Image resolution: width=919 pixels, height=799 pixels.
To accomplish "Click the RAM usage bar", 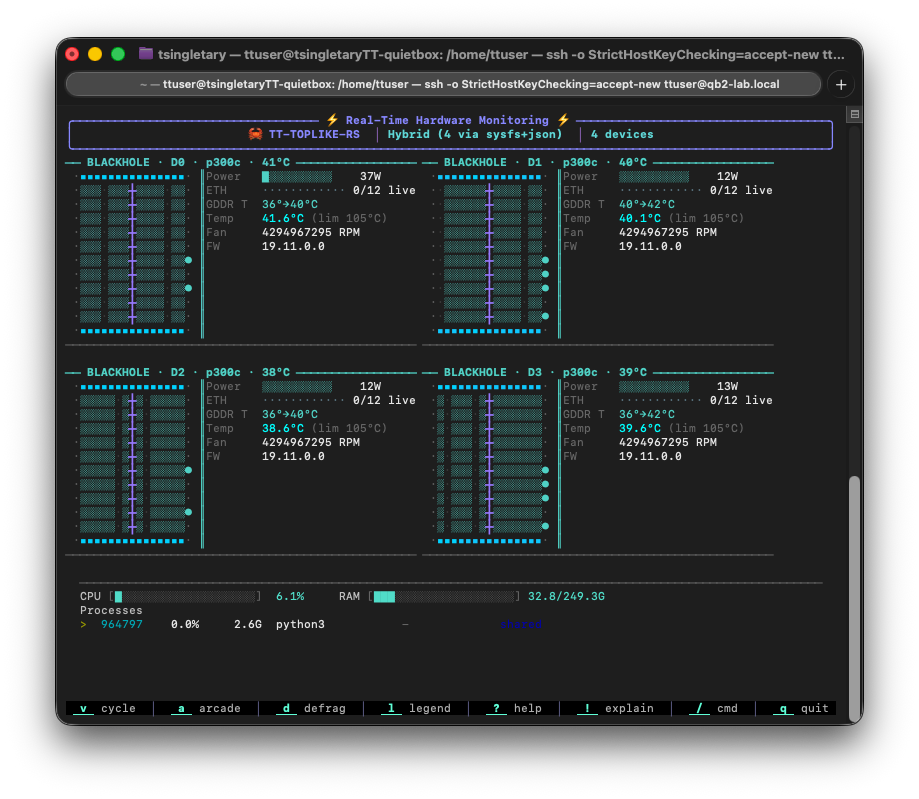I will click(444, 596).
